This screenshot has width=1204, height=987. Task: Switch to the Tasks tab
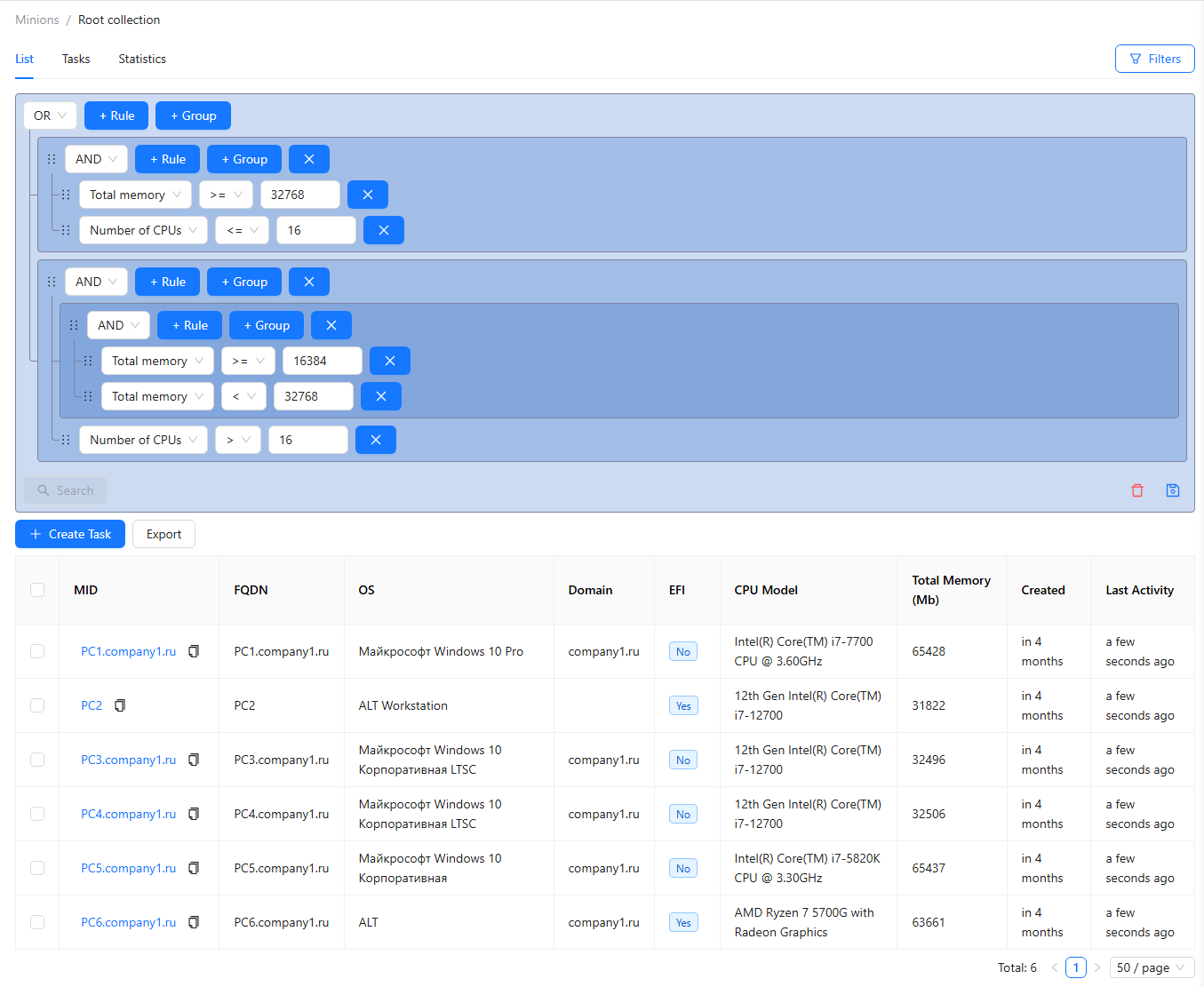pos(76,59)
